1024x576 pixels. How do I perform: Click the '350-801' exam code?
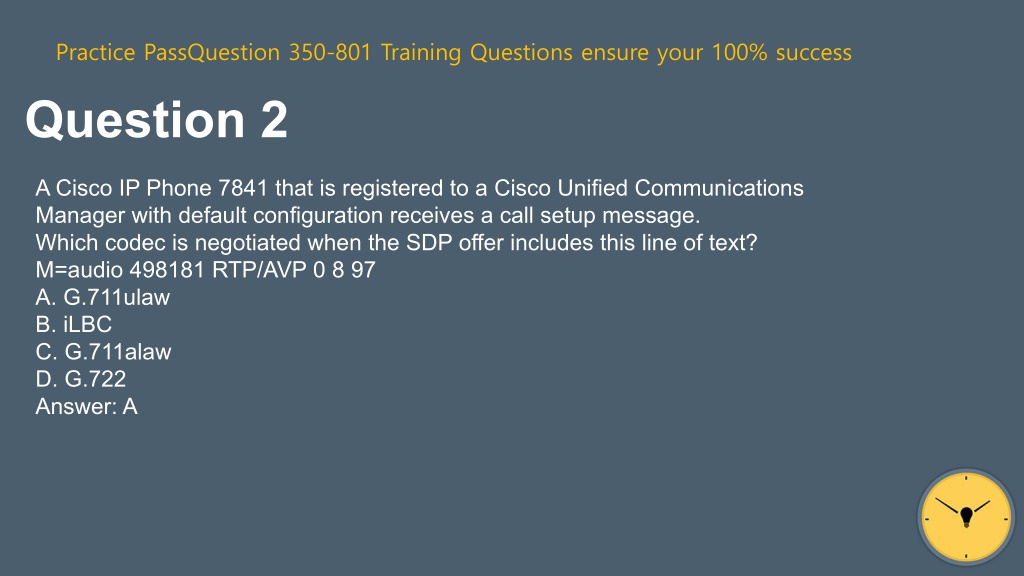(330, 52)
